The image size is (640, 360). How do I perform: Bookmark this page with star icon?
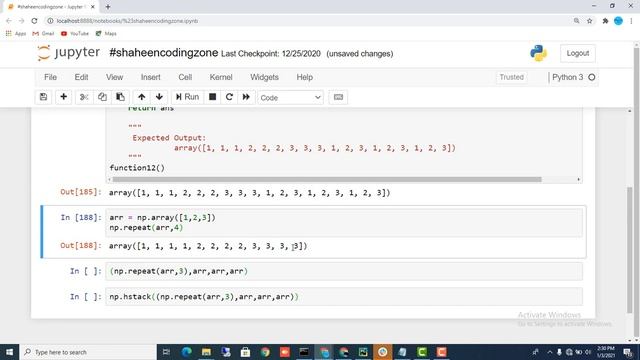[x=589, y=21]
